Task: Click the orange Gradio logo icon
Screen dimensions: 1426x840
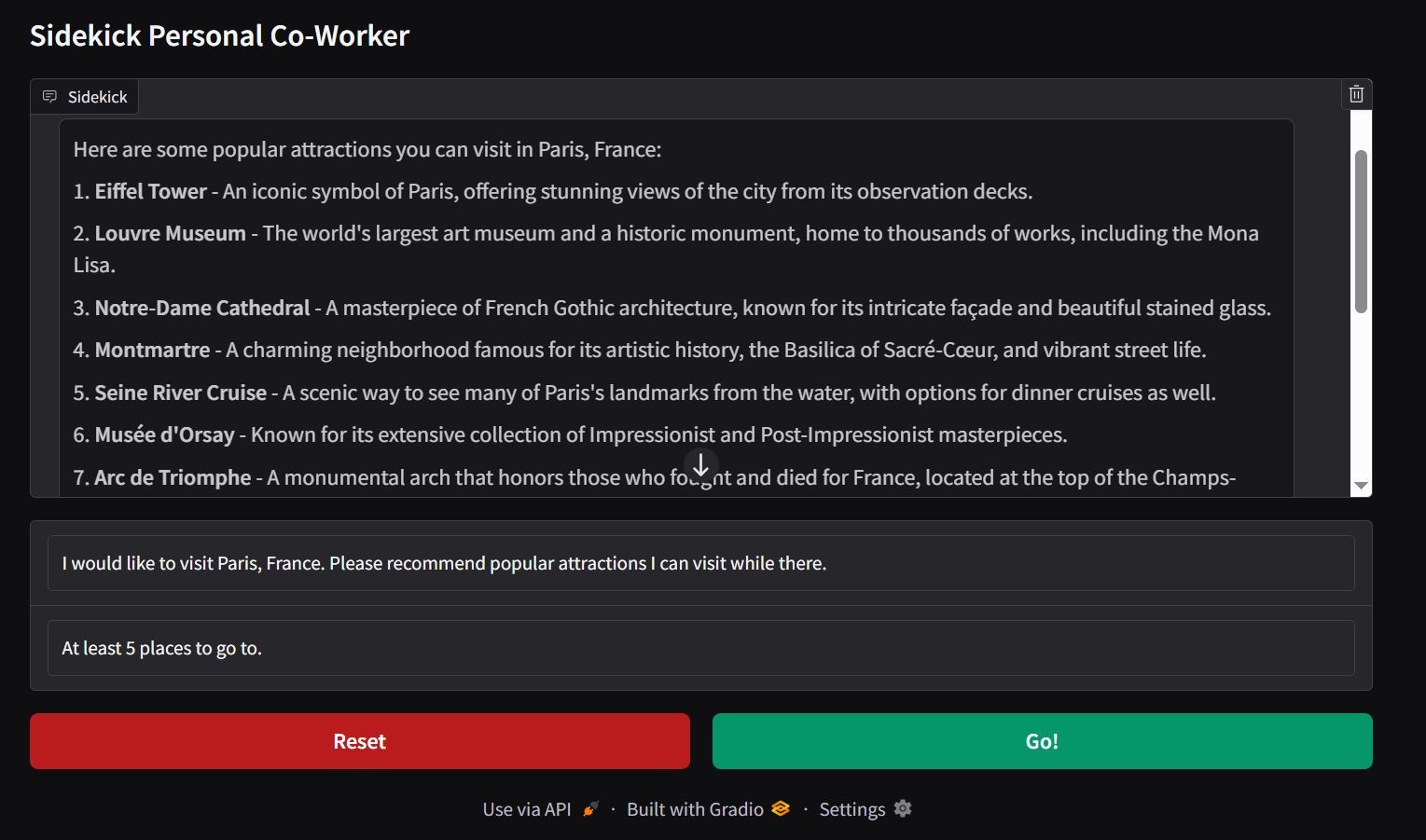Action: coord(781,809)
